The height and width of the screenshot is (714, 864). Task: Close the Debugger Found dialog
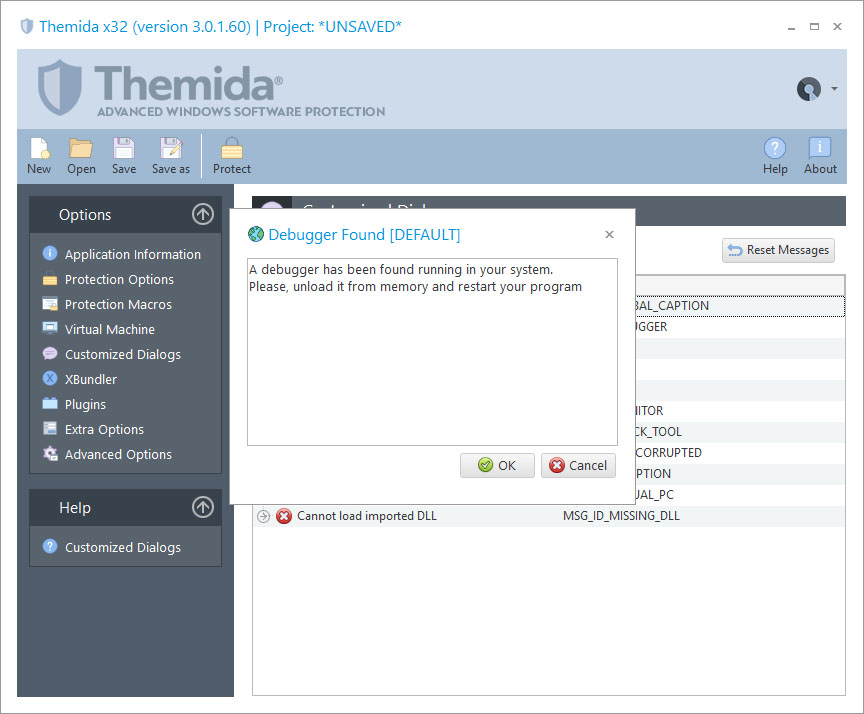(x=609, y=235)
